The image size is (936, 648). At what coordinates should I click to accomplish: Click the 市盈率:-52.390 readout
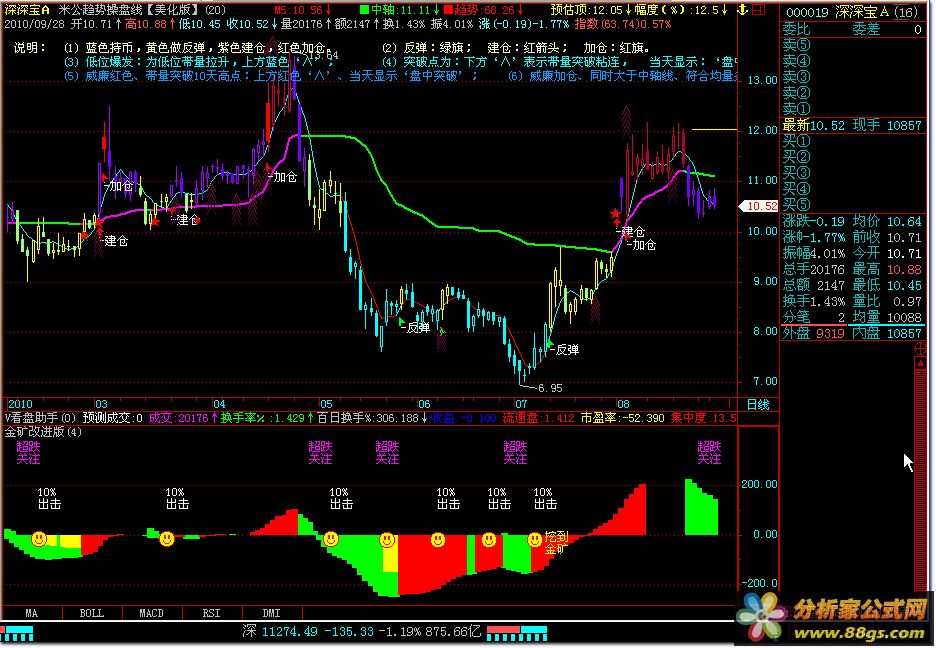623,418
